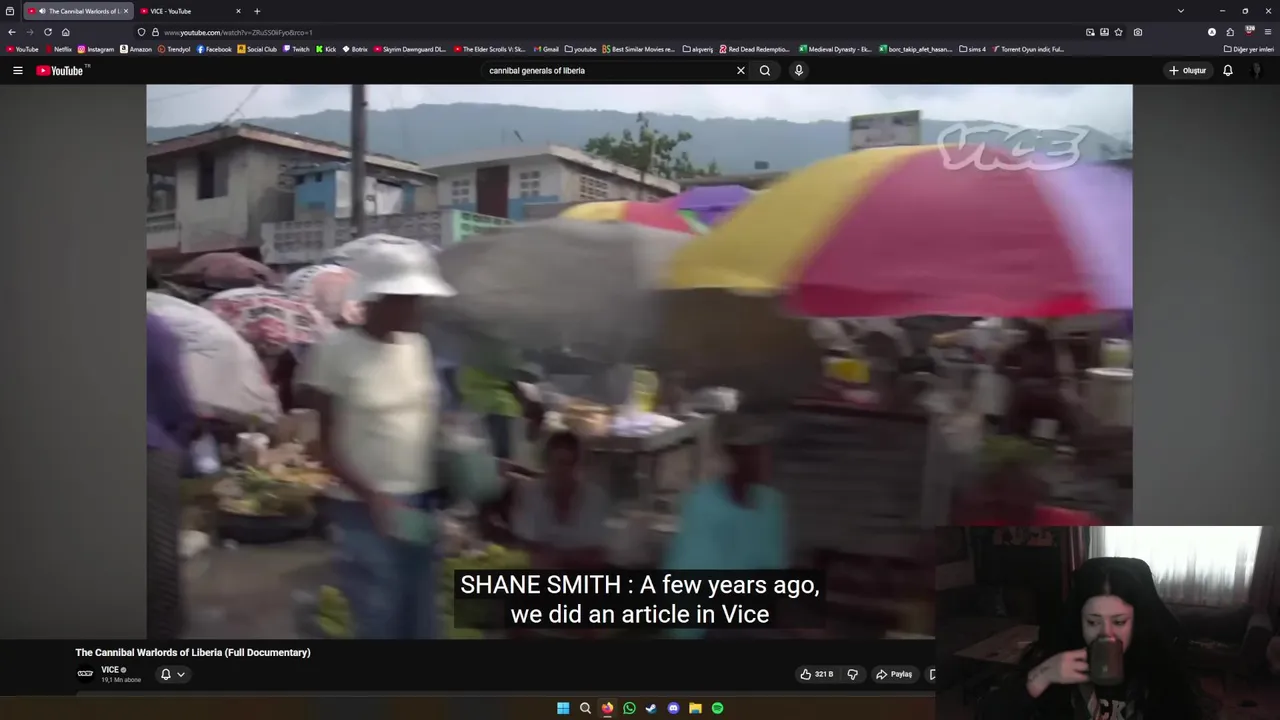Viewport: 1280px width, 720px height.
Task: Switch to VICE - YouTube tab
Action: point(188,11)
